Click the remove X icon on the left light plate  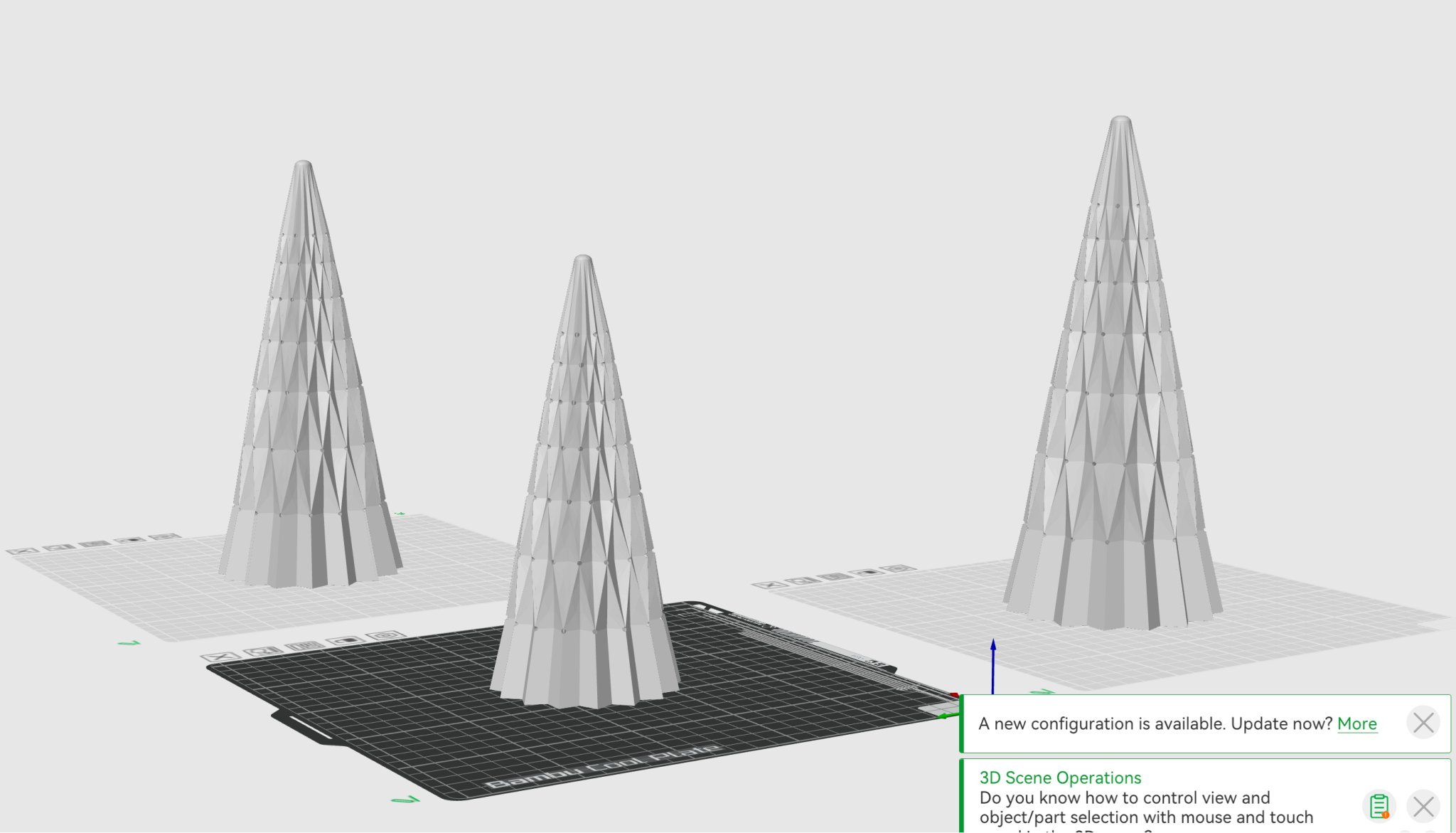pos(22,551)
